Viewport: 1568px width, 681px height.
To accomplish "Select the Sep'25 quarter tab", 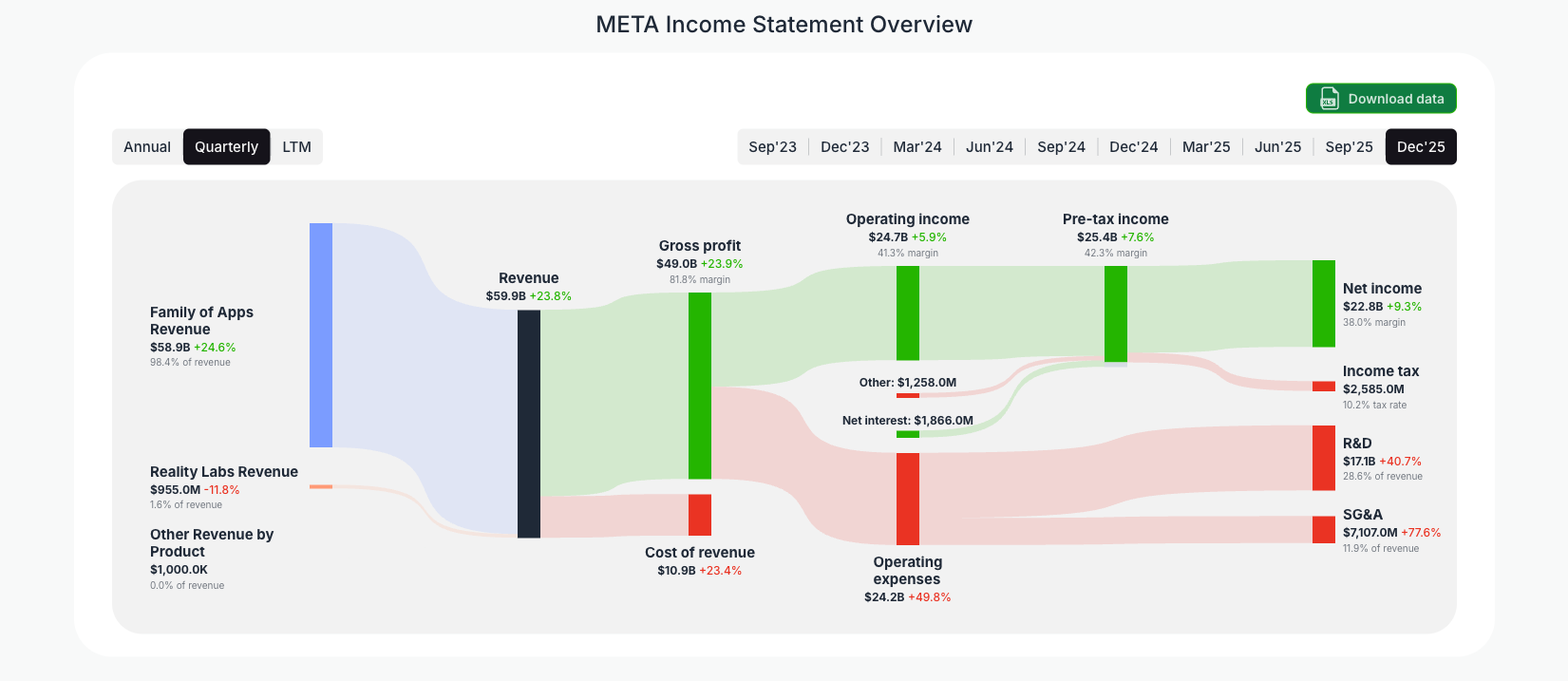I will (1349, 146).
